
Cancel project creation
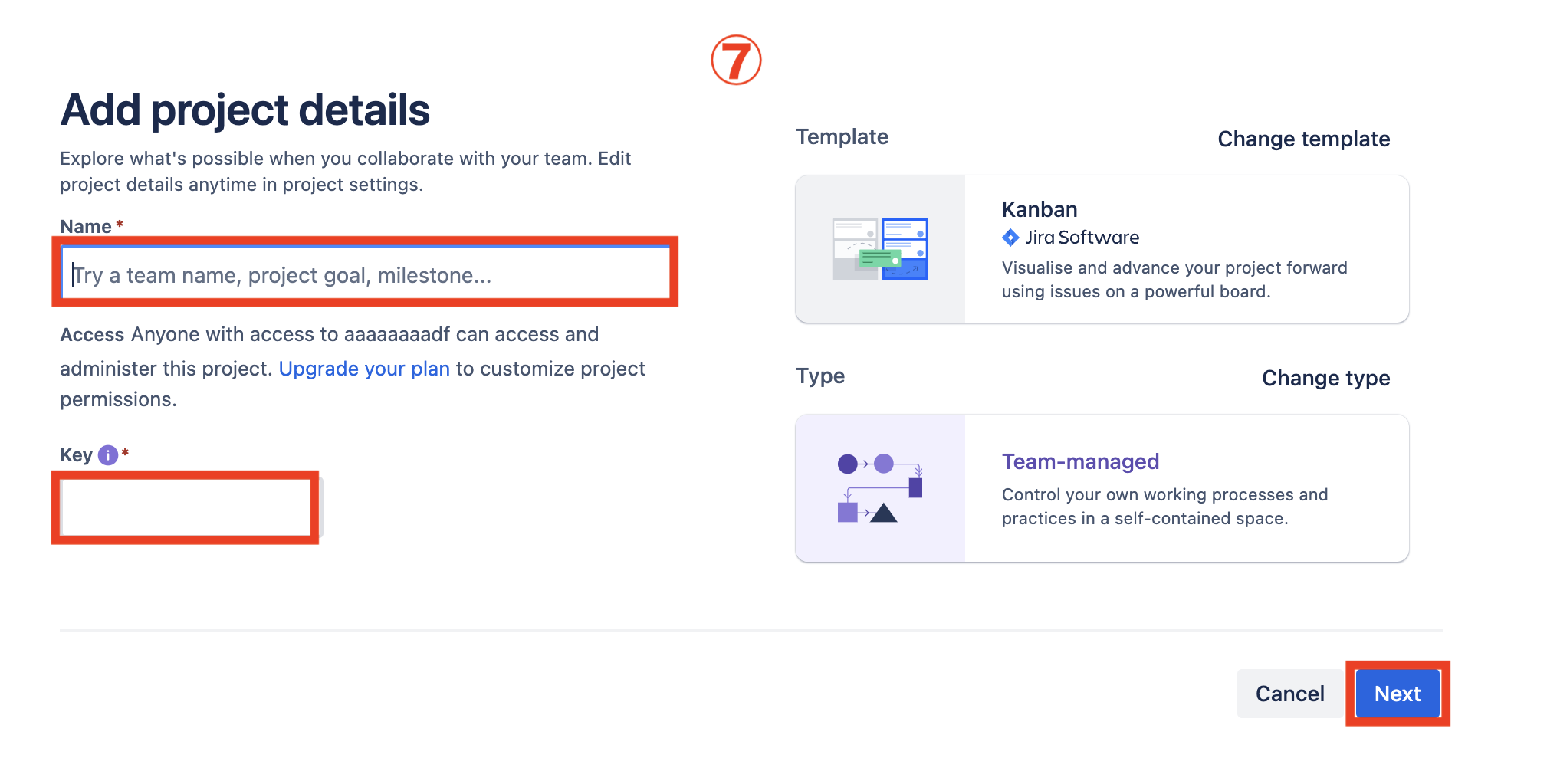click(1289, 694)
